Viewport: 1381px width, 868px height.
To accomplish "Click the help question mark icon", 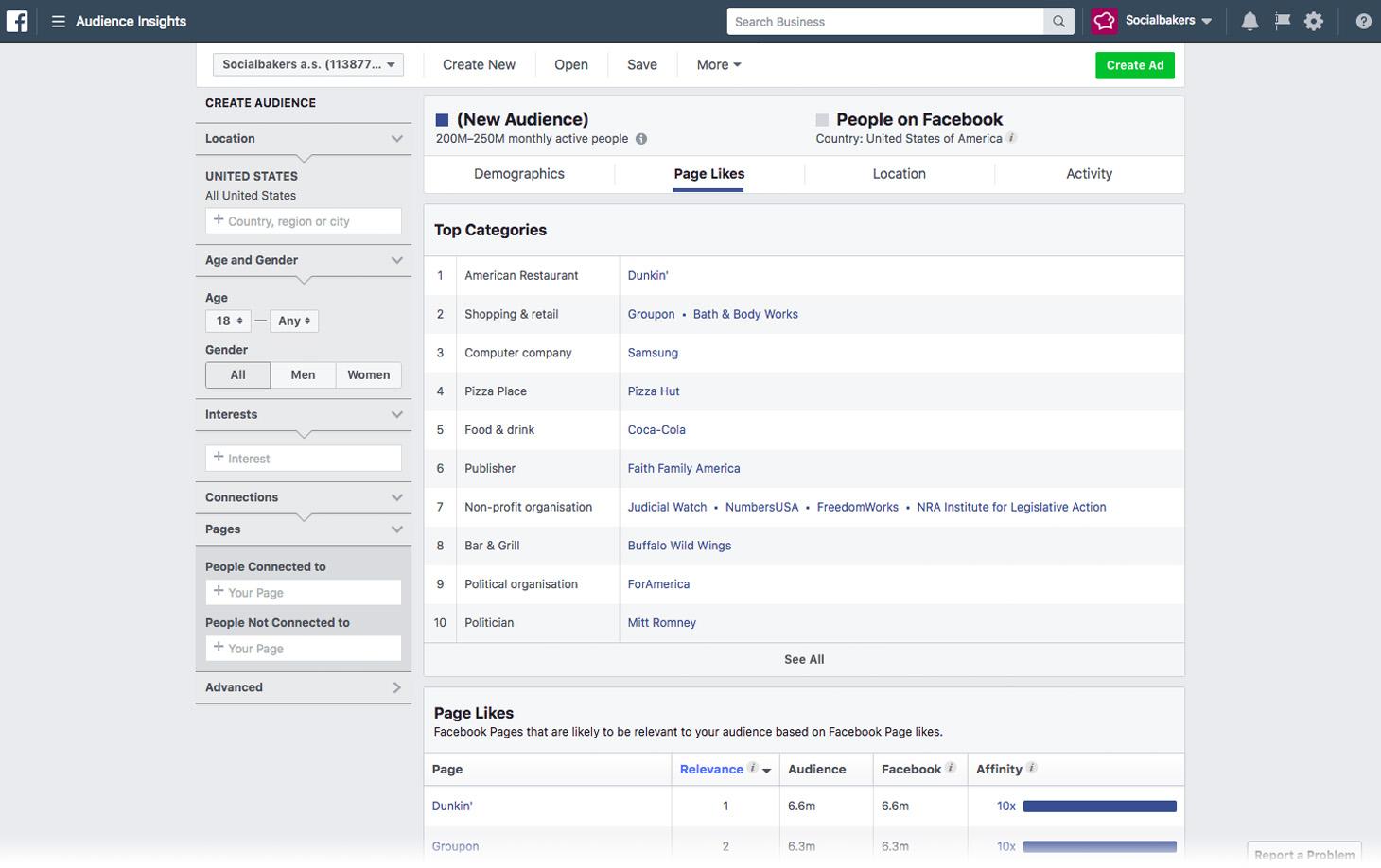I will point(1363,21).
